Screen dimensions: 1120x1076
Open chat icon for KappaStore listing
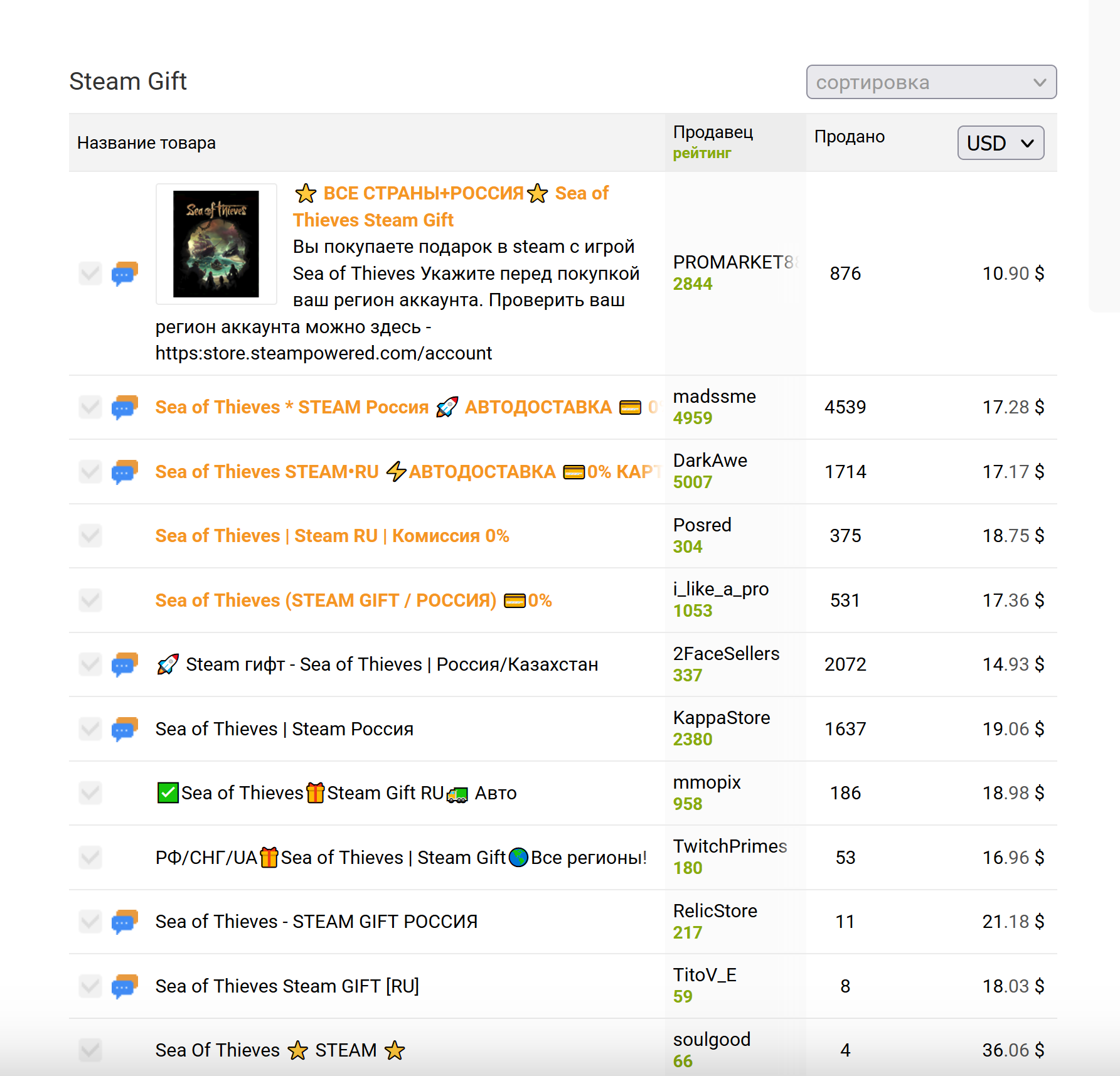coord(124,729)
